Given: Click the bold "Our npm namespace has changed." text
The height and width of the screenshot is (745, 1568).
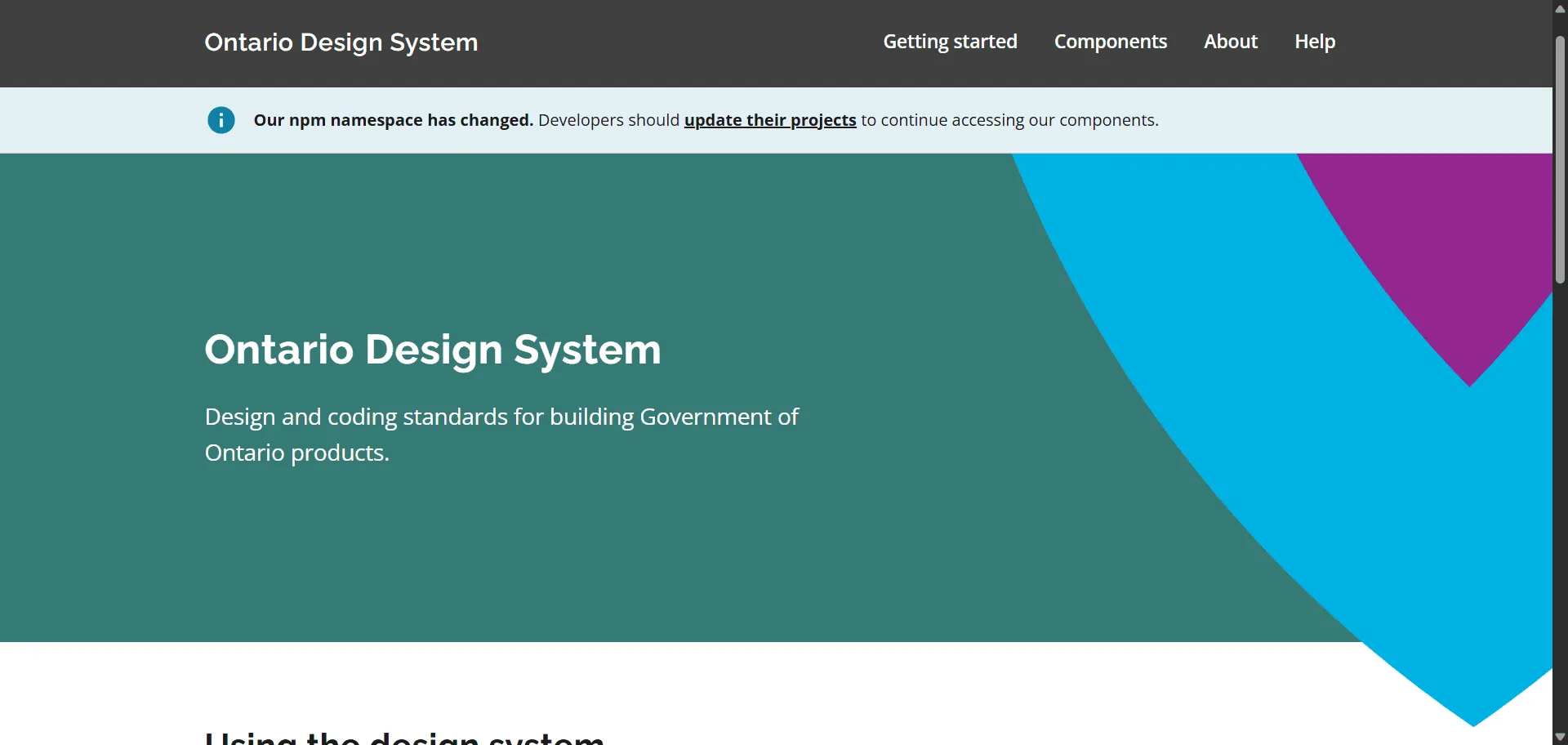Looking at the screenshot, I should click(393, 120).
